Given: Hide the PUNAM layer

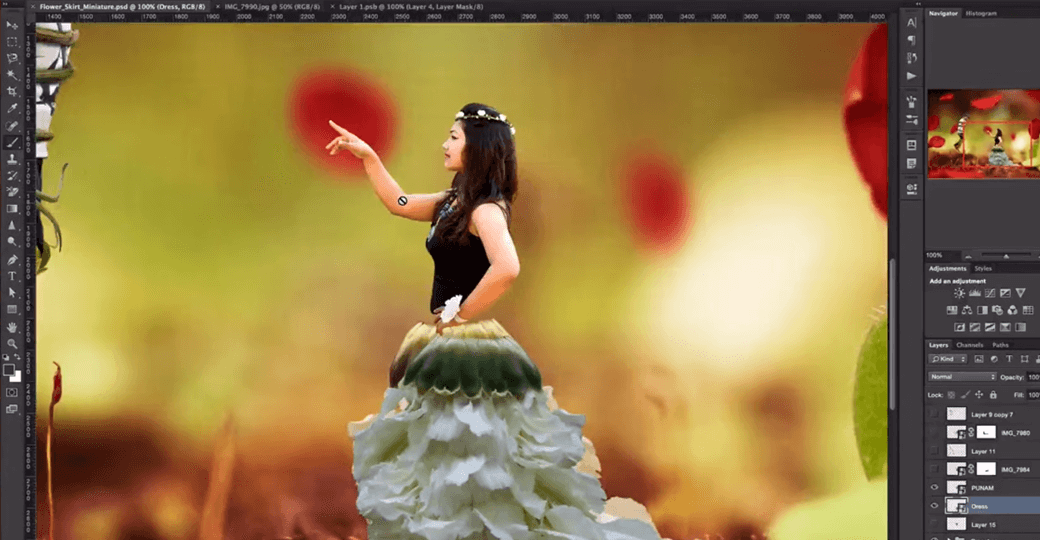Looking at the screenshot, I should pos(935,487).
